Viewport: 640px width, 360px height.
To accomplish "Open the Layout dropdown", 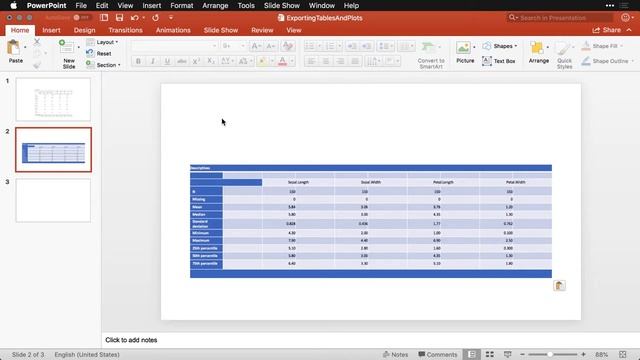I will (102, 42).
